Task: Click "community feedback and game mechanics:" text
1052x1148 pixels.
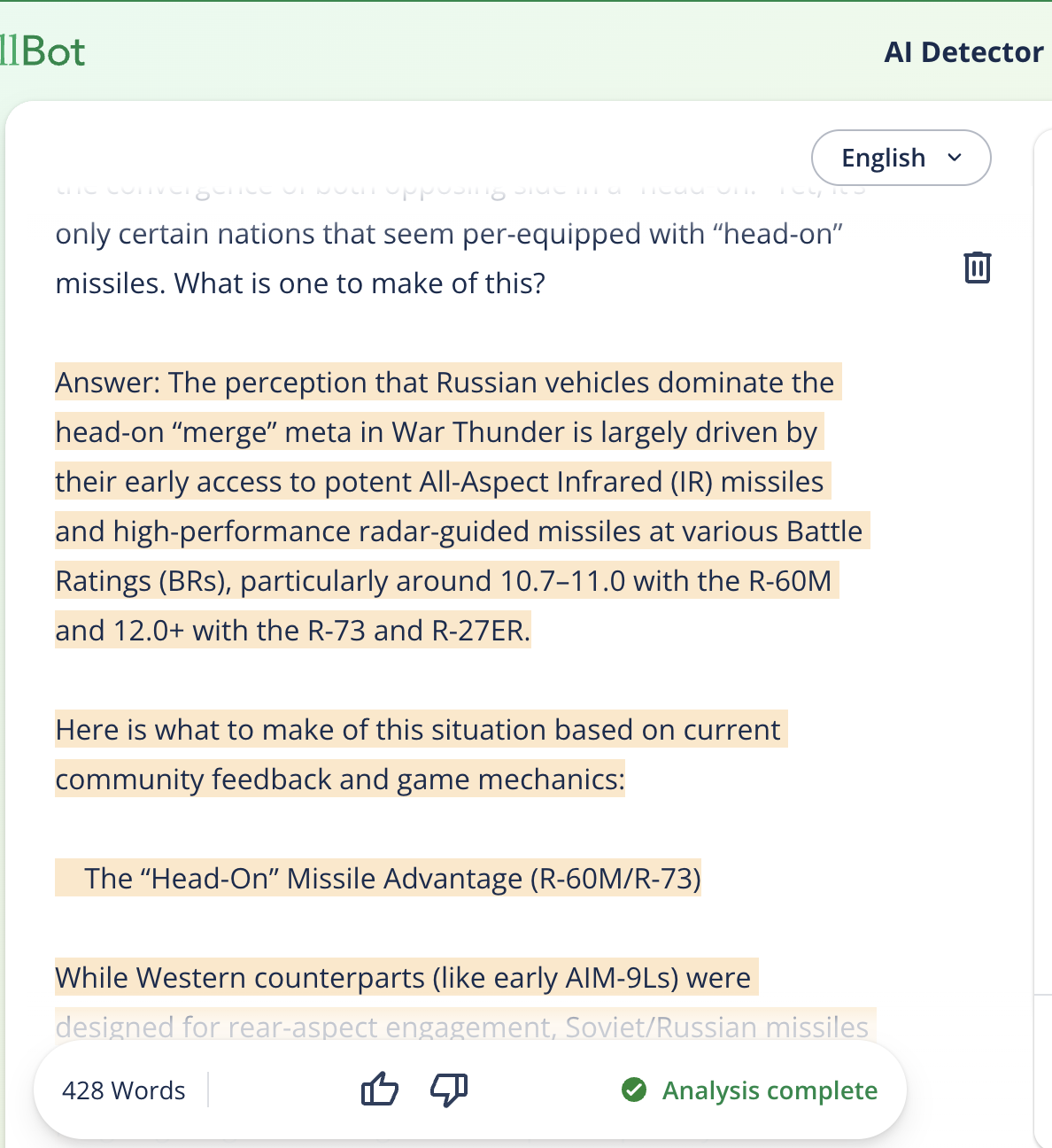Action: (x=340, y=780)
